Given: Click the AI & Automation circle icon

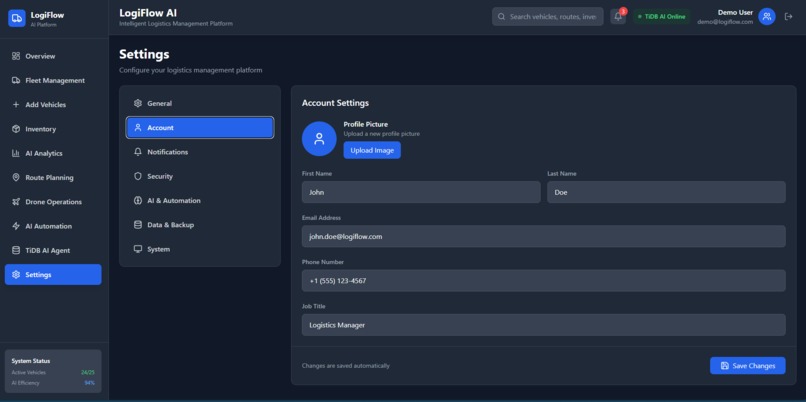Looking at the screenshot, I should coord(138,200).
